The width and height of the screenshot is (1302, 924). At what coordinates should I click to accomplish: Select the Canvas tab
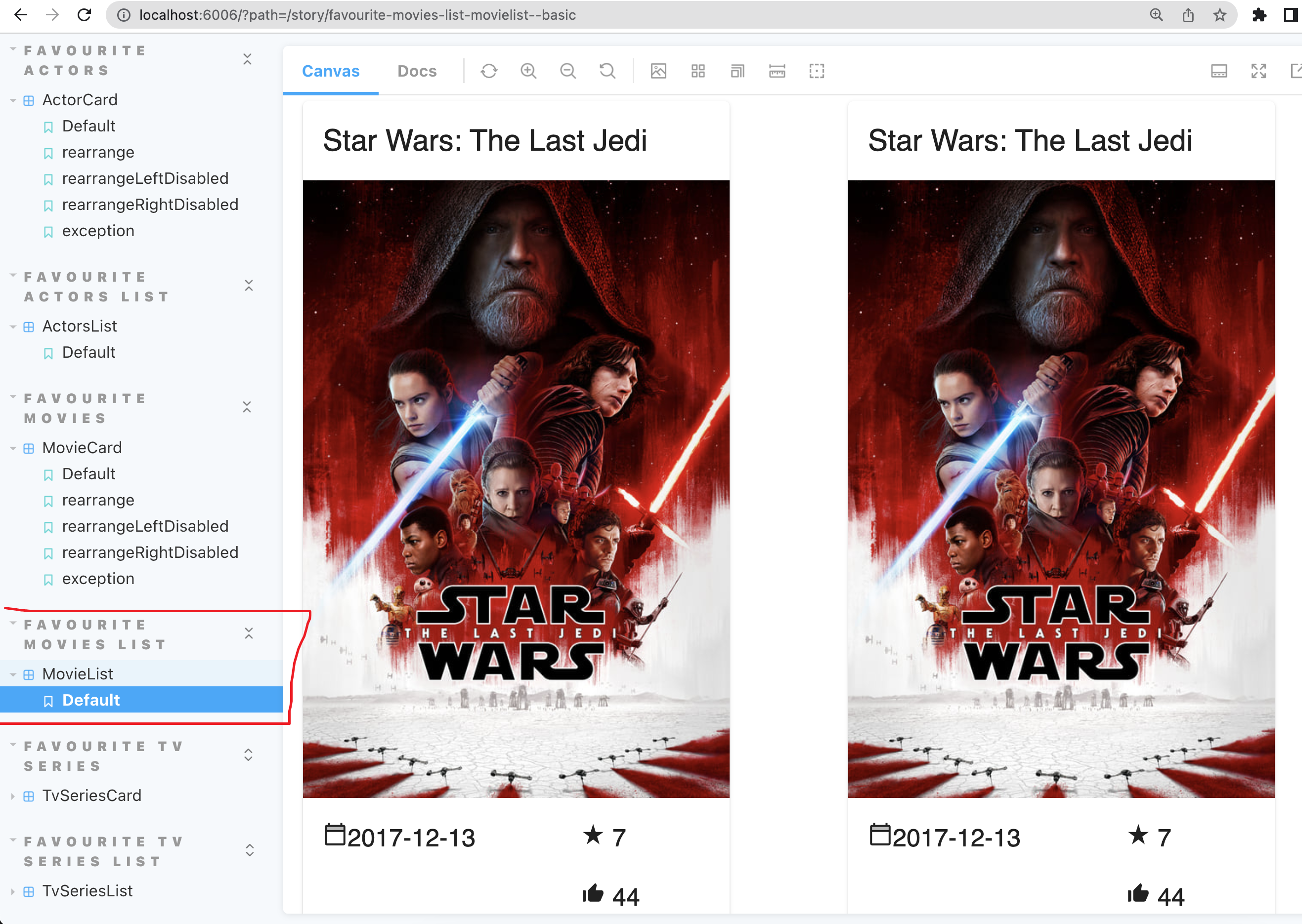331,71
